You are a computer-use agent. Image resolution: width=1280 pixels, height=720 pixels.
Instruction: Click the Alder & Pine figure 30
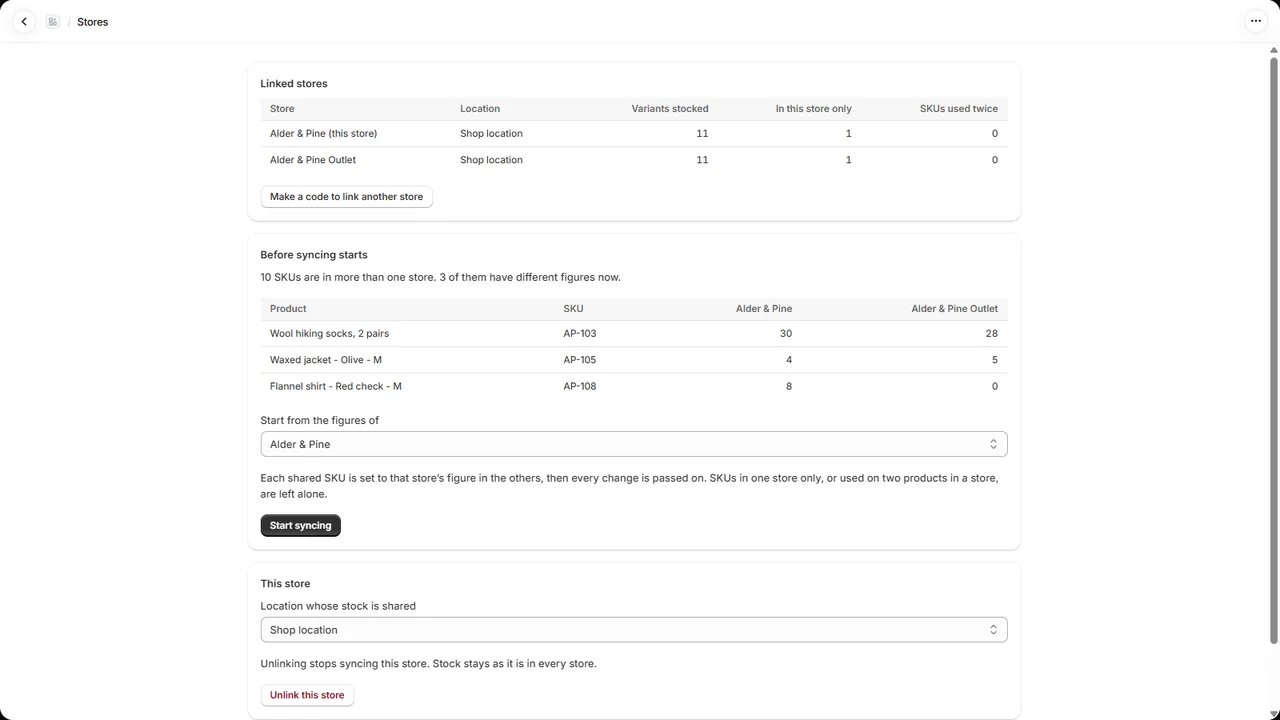pyautogui.click(x=786, y=334)
